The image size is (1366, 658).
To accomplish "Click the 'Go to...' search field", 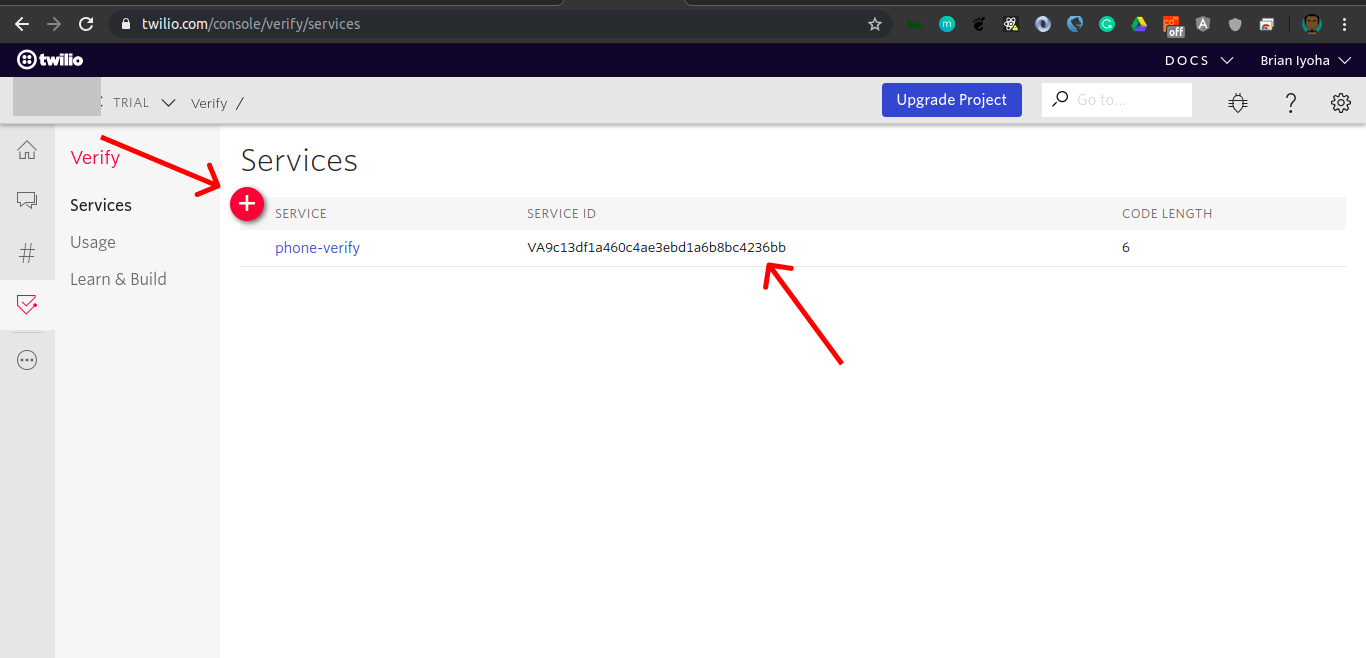I will (x=1117, y=100).
